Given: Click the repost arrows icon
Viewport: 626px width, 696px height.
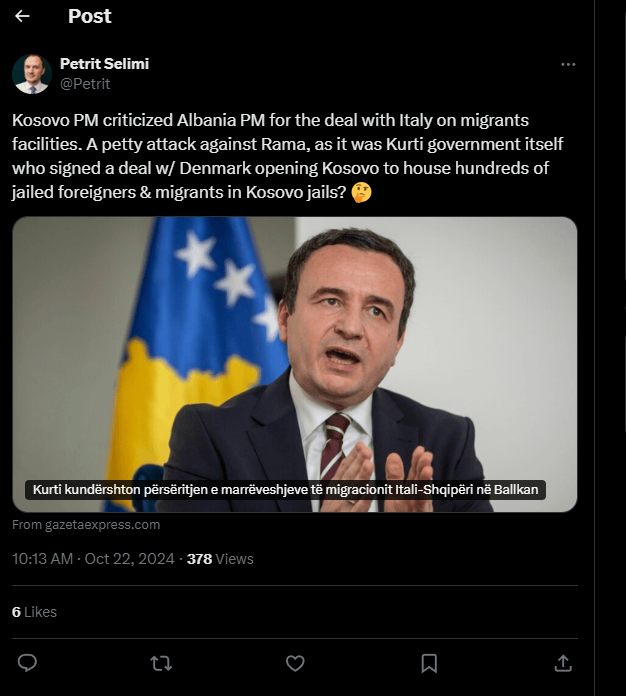Looking at the screenshot, I should coord(160,662).
